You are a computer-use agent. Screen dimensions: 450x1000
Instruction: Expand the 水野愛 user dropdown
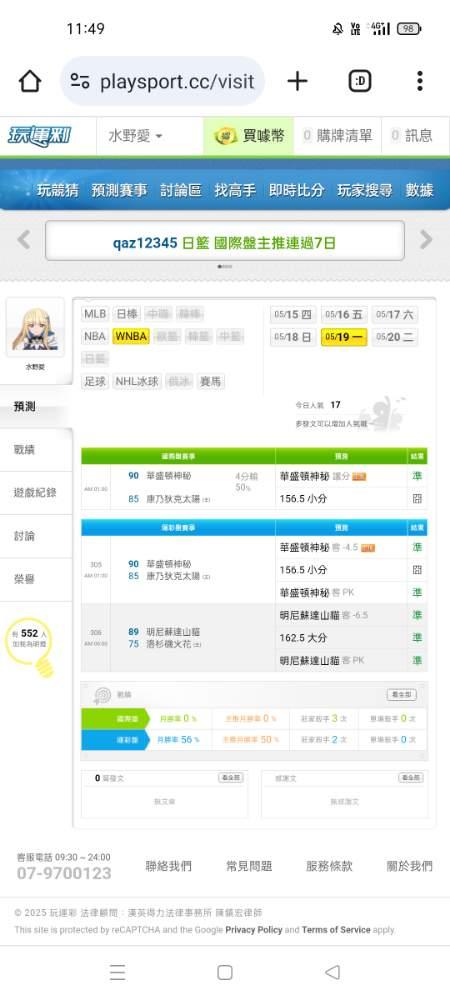tap(135, 136)
